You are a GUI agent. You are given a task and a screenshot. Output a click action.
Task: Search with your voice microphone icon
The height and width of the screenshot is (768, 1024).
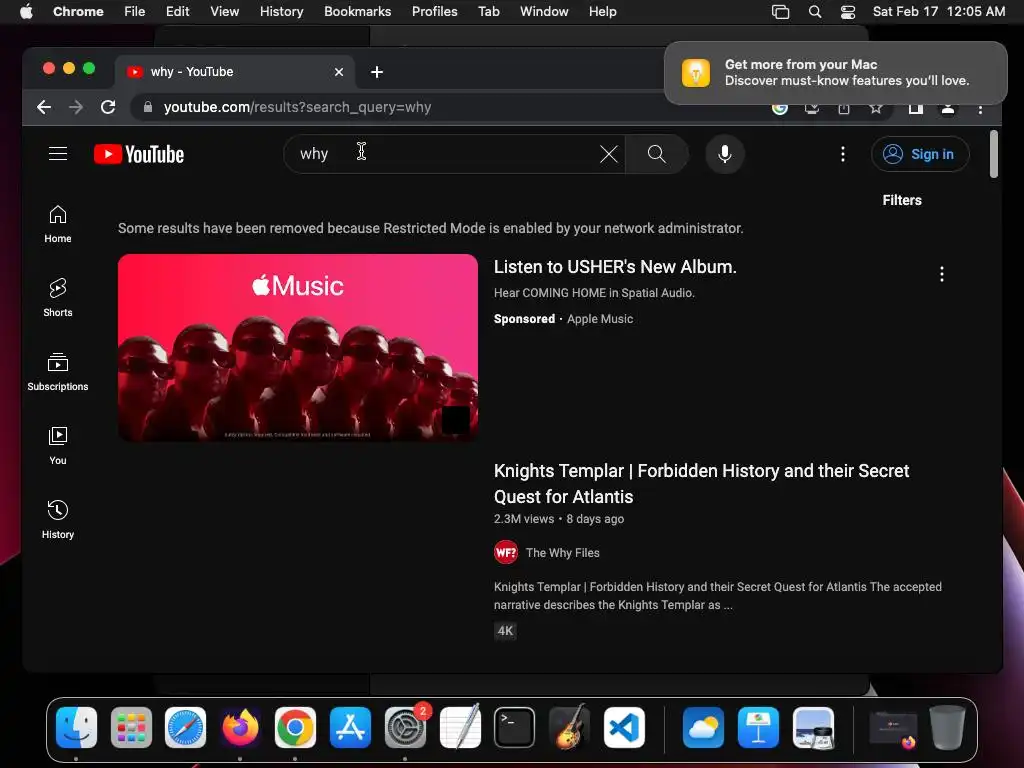click(x=724, y=154)
